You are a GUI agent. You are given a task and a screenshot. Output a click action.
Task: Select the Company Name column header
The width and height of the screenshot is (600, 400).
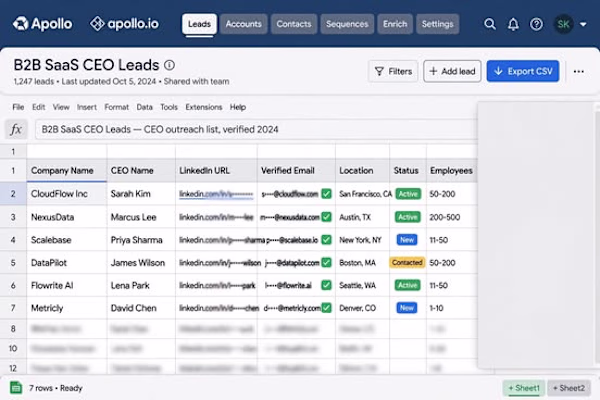tap(67, 170)
